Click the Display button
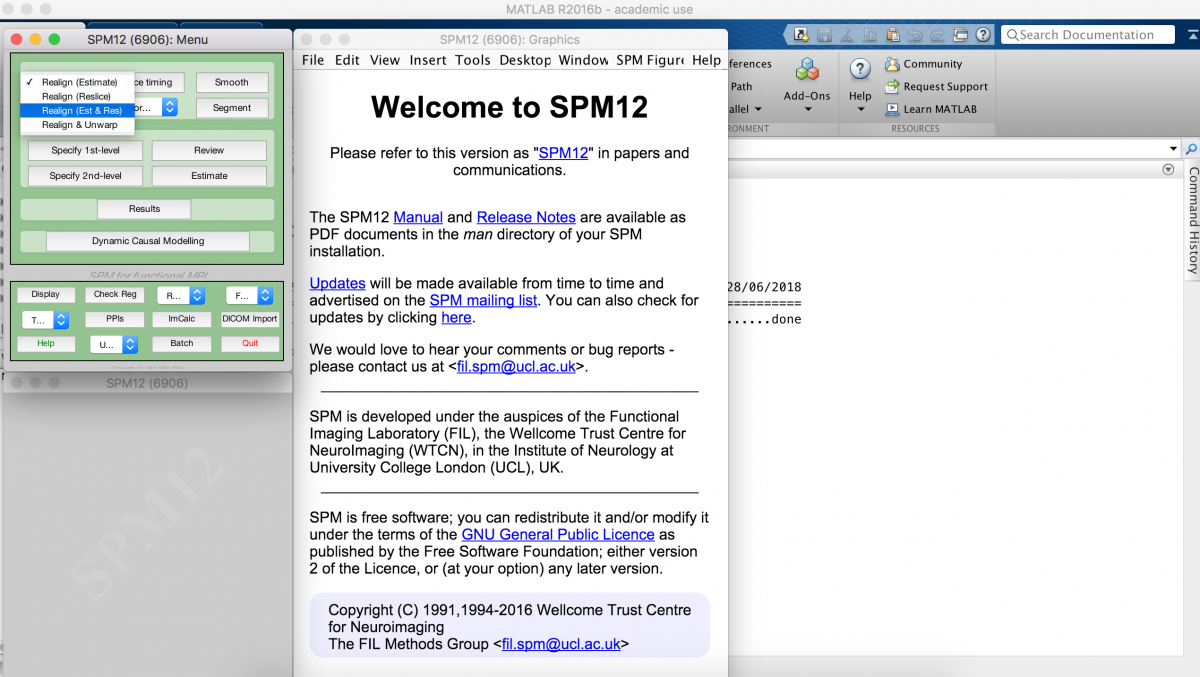The height and width of the screenshot is (677, 1200). click(x=45, y=295)
